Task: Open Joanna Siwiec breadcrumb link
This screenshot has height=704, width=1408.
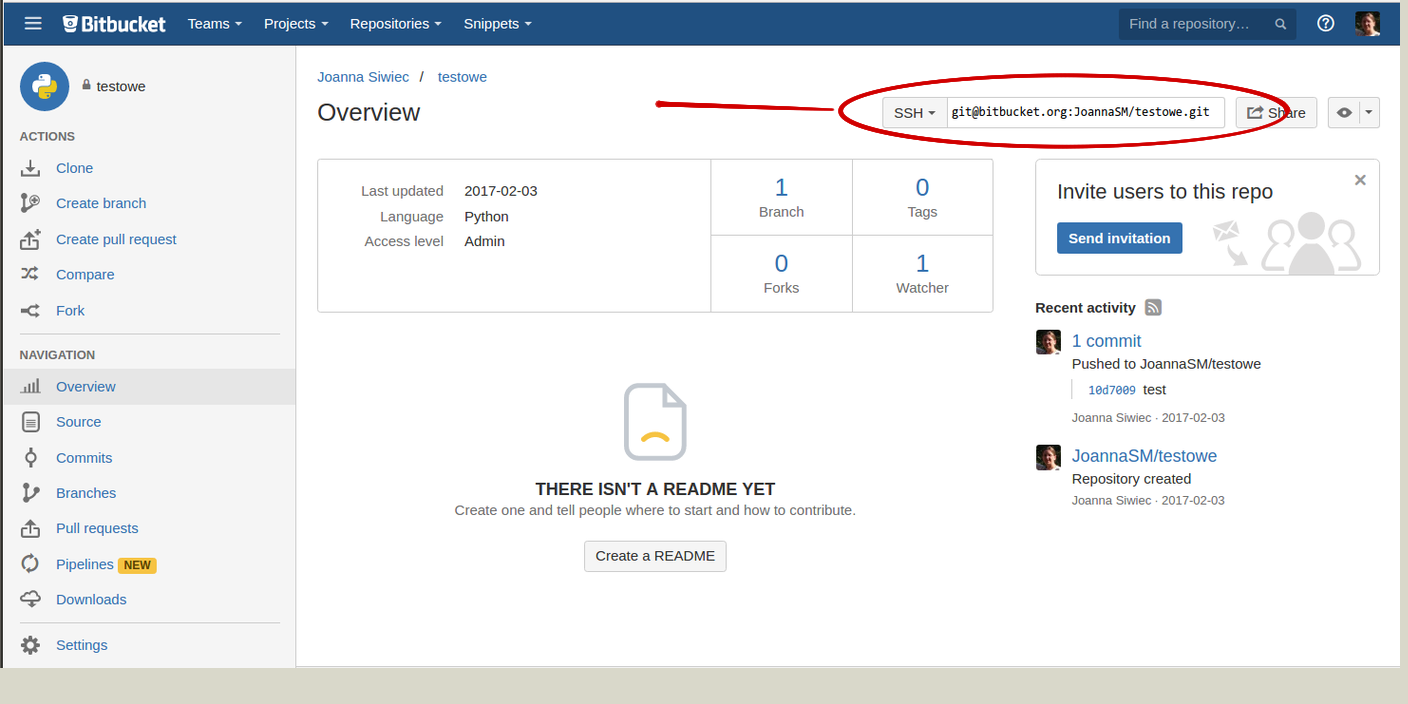Action: (x=363, y=77)
